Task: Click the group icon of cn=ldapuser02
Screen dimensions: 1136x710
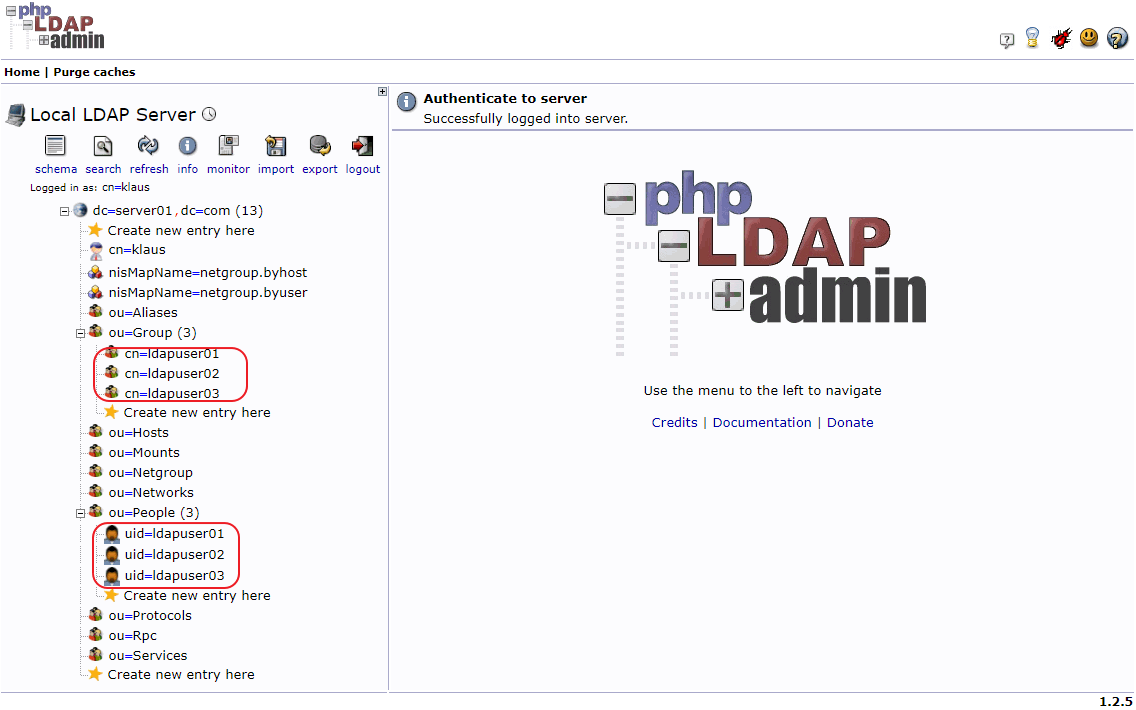Action: pyautogui.click(x=111, y=372)
